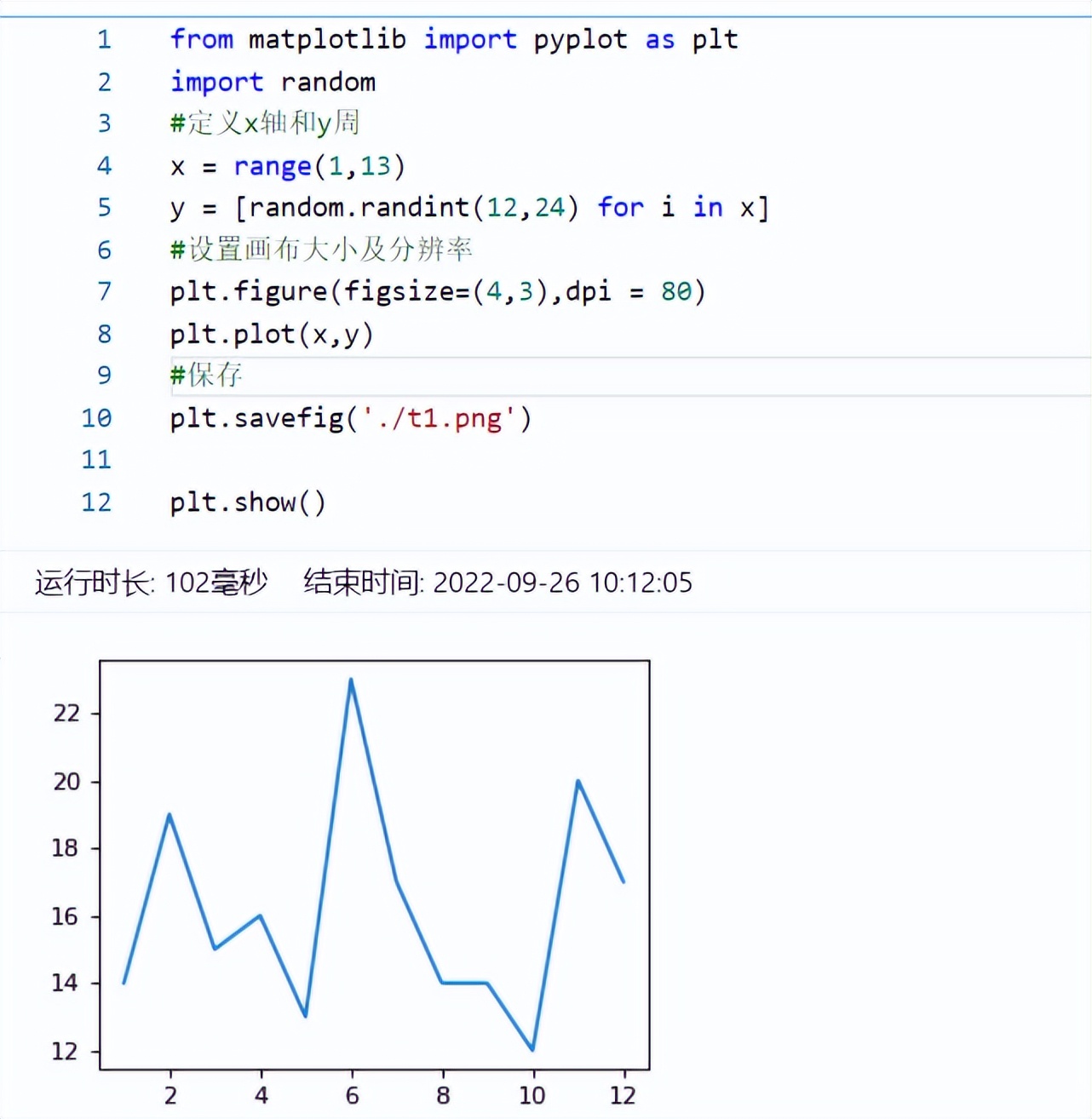Click the "运行时长: 102毫秒" status text
1092x1119 pixels.
(x=152, y=582)
